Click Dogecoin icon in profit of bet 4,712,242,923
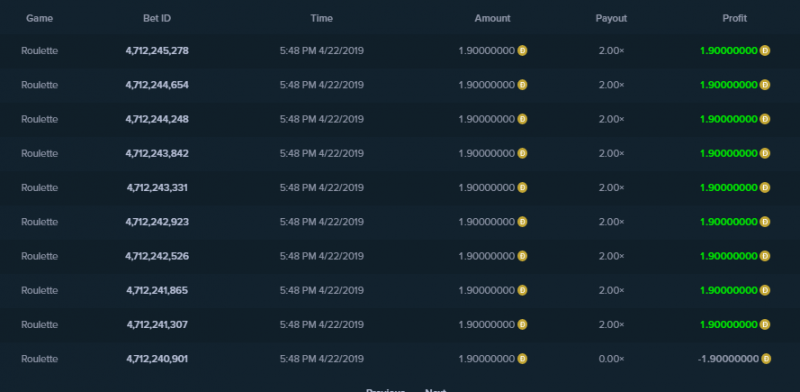 tap(764, 222)
